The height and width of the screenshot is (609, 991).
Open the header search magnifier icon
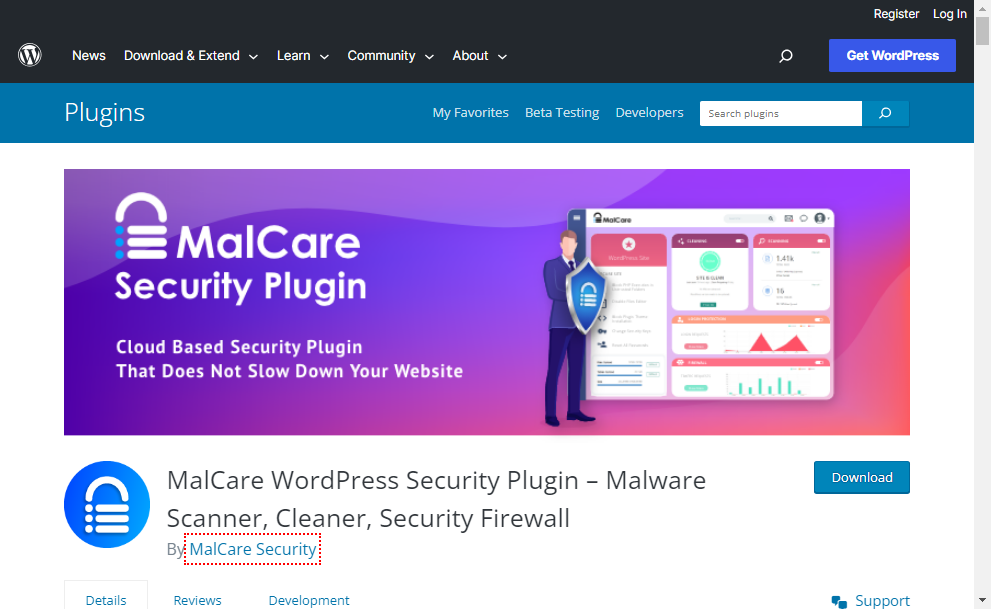(786, 56)
